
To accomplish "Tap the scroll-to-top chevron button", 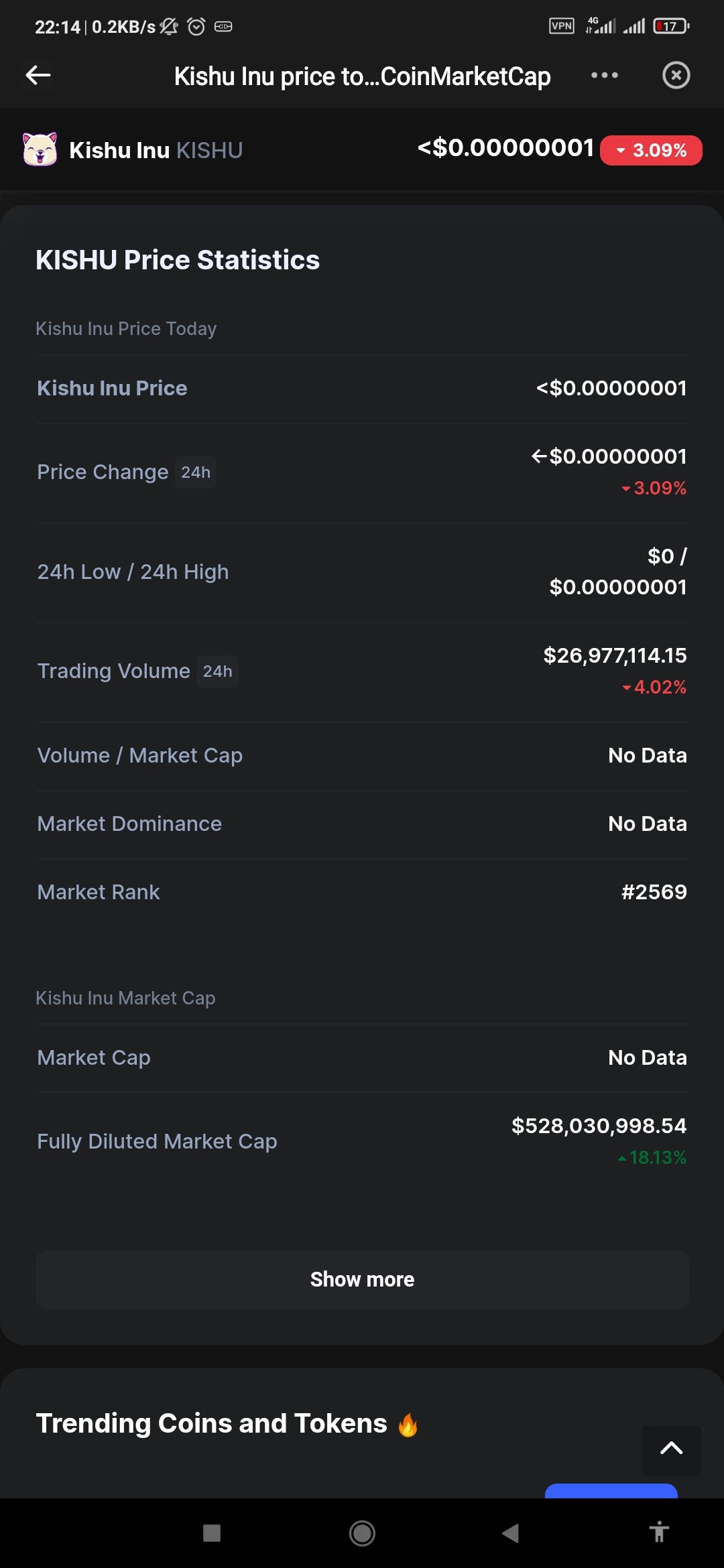I will [672, 1449].
